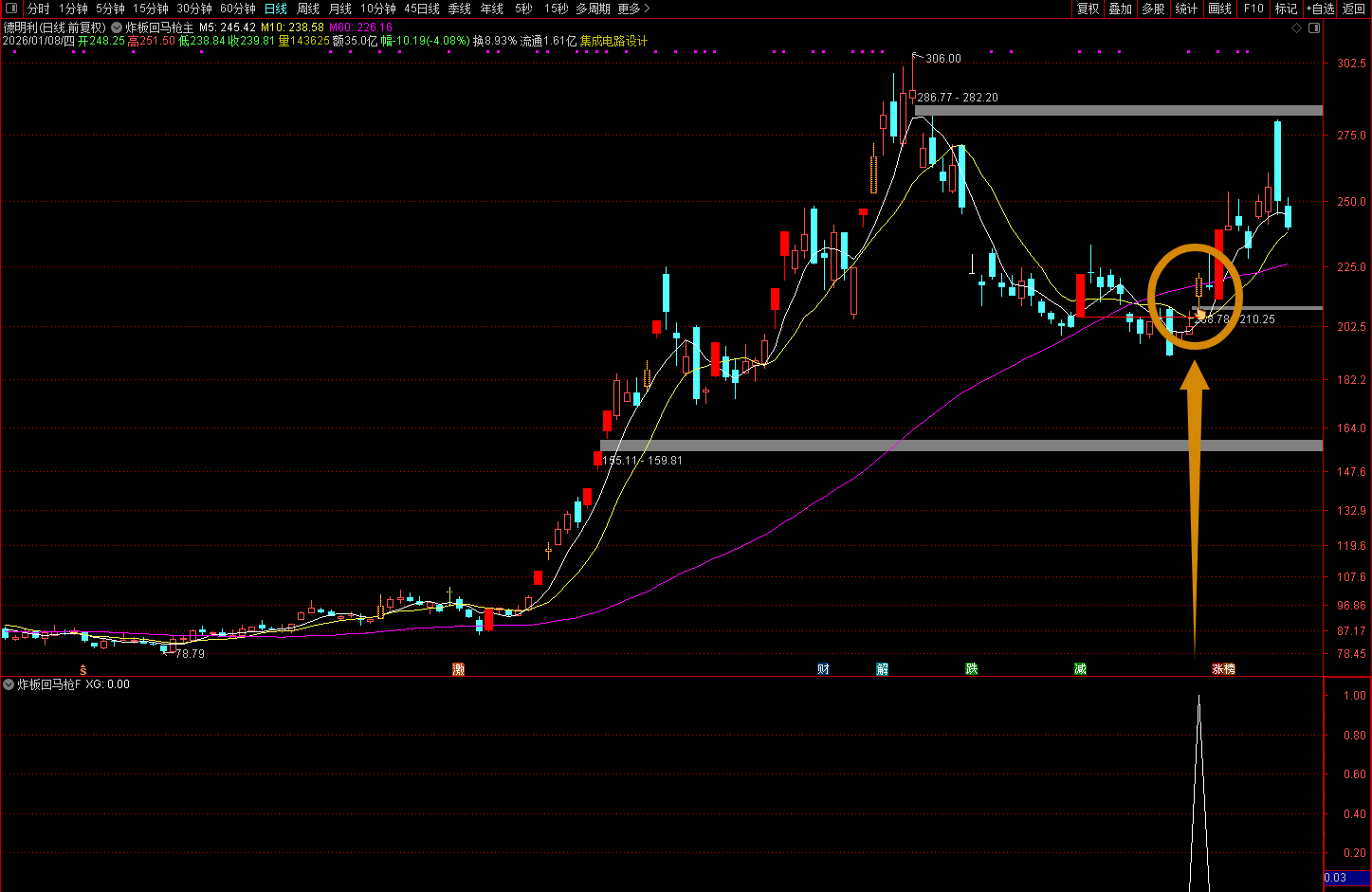The height and width of the screenshot is (892, 1372).
Task: Add stock via +自选 button
Action: click(x=1320, y=9)
